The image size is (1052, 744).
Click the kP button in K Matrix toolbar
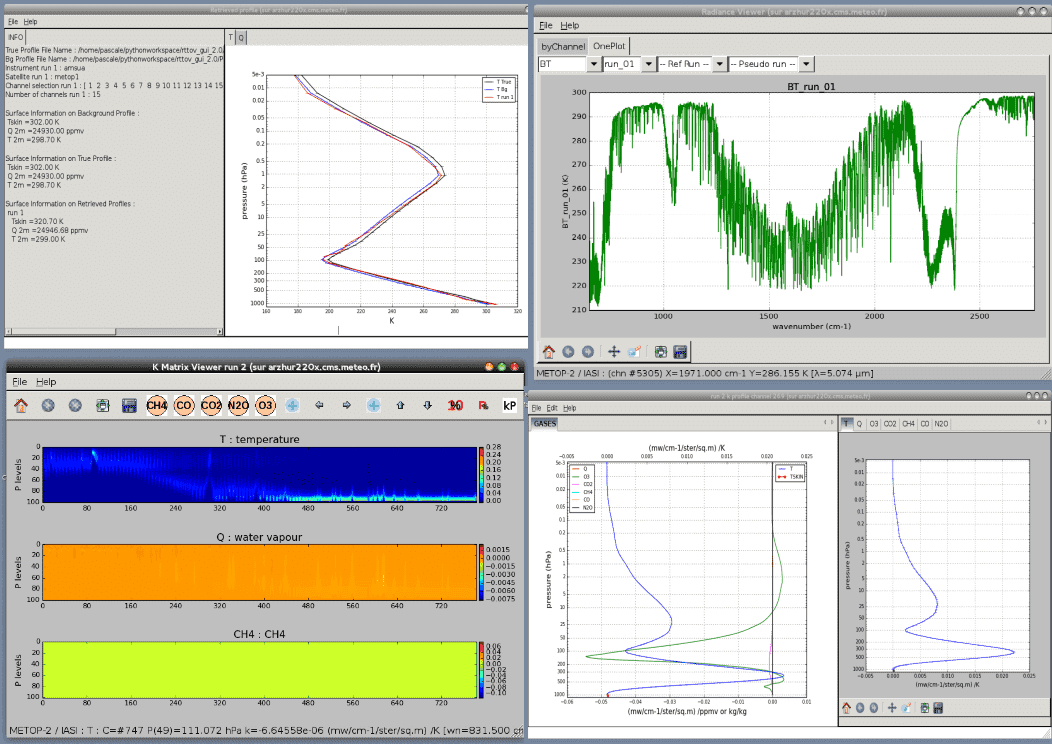(510, 405)
